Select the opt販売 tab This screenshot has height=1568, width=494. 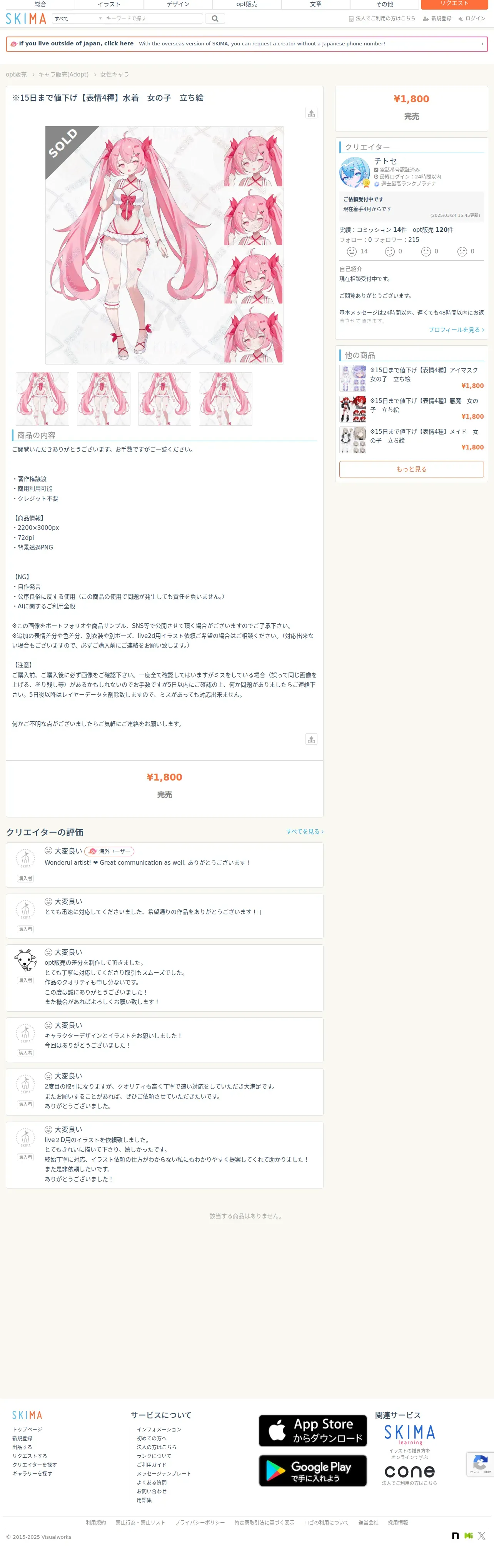coord(247,4)
